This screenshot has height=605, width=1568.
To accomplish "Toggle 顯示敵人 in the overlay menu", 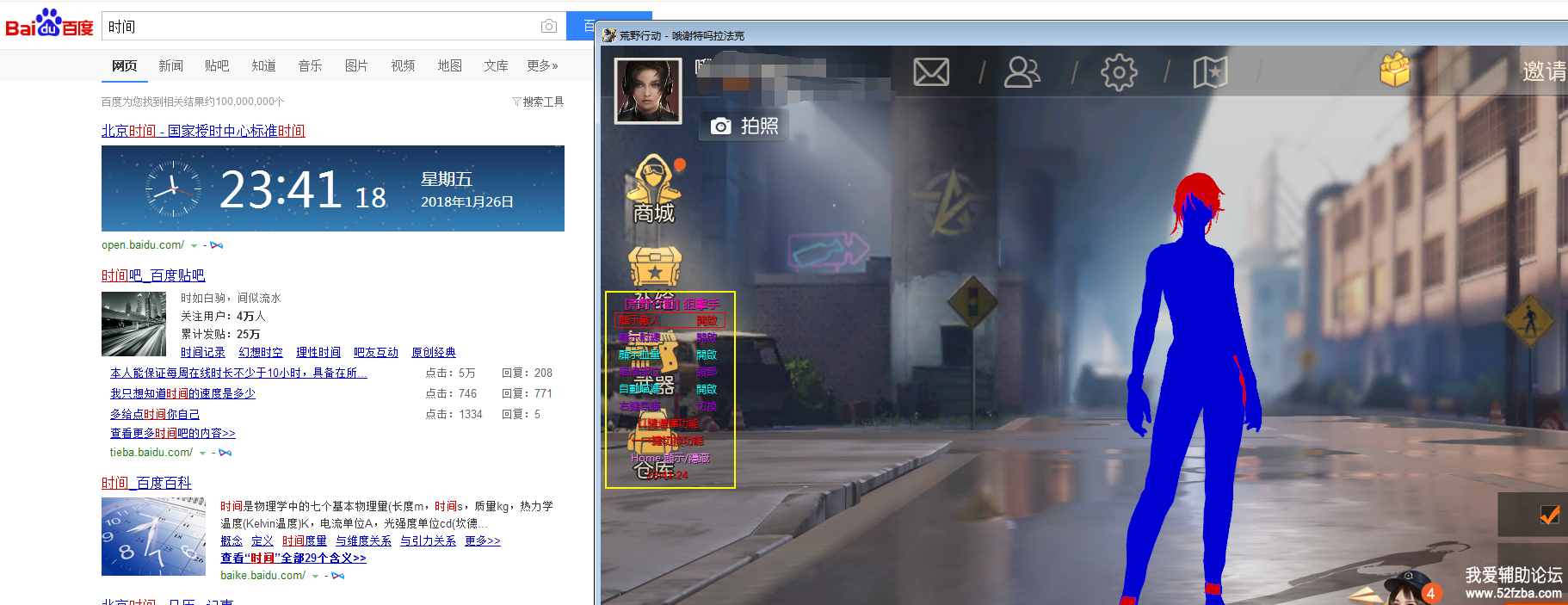I will (670, 320).
